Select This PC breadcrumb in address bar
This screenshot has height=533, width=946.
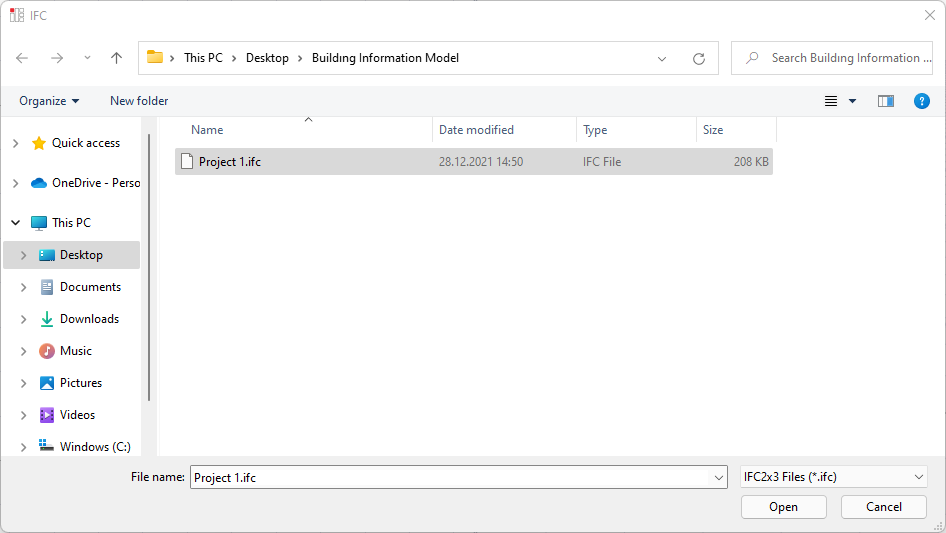coord(203,58)
